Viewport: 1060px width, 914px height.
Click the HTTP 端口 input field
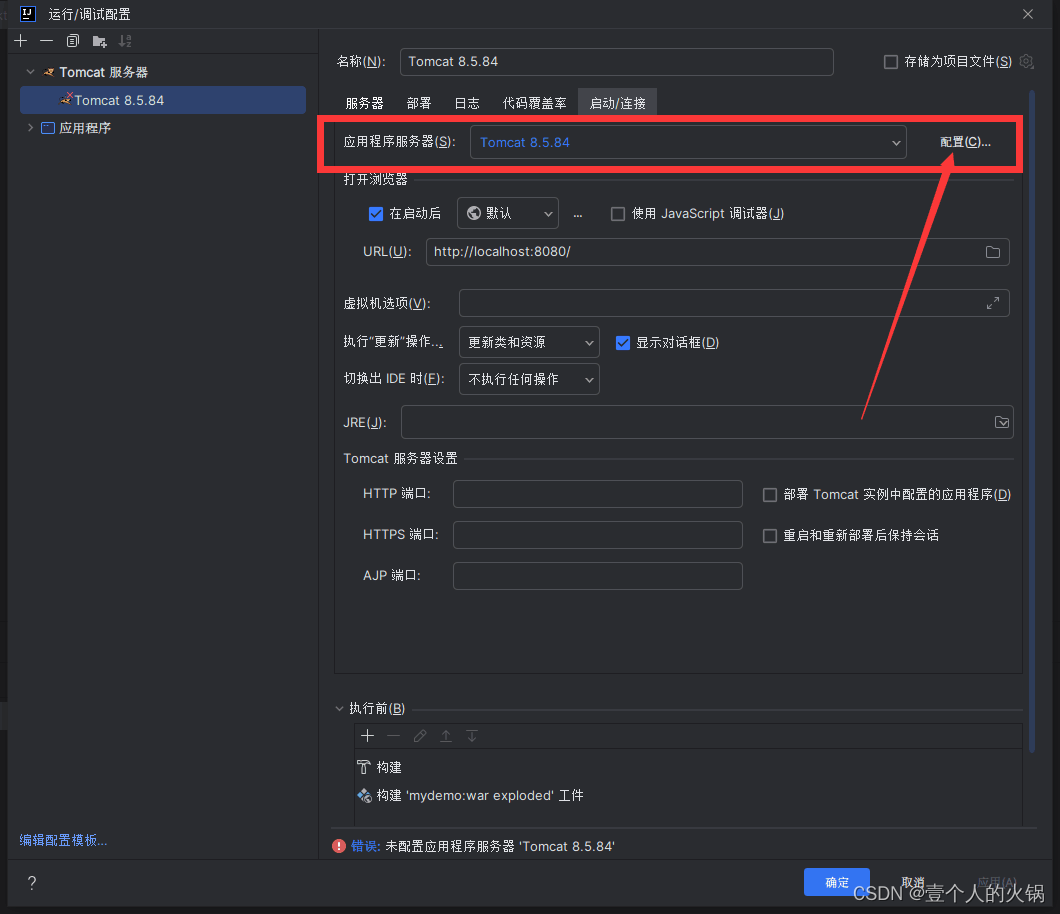(598, 494)
